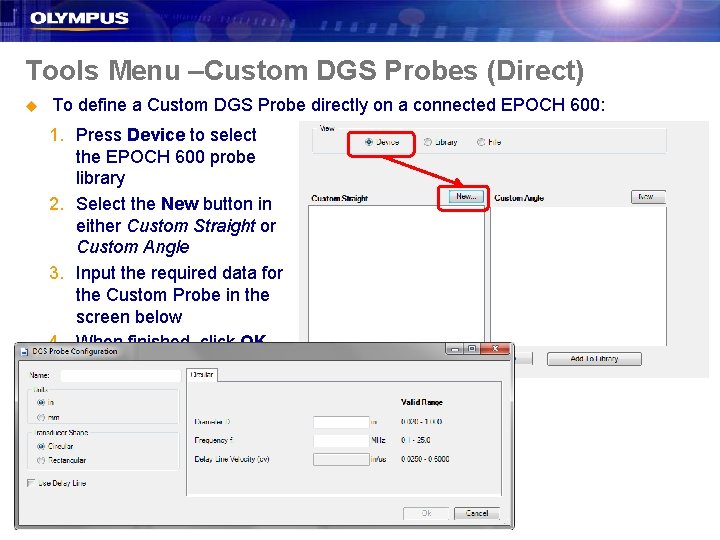Click the Add To Library button
The height and width of the screenshot is (540, 720).
point(594,359)
